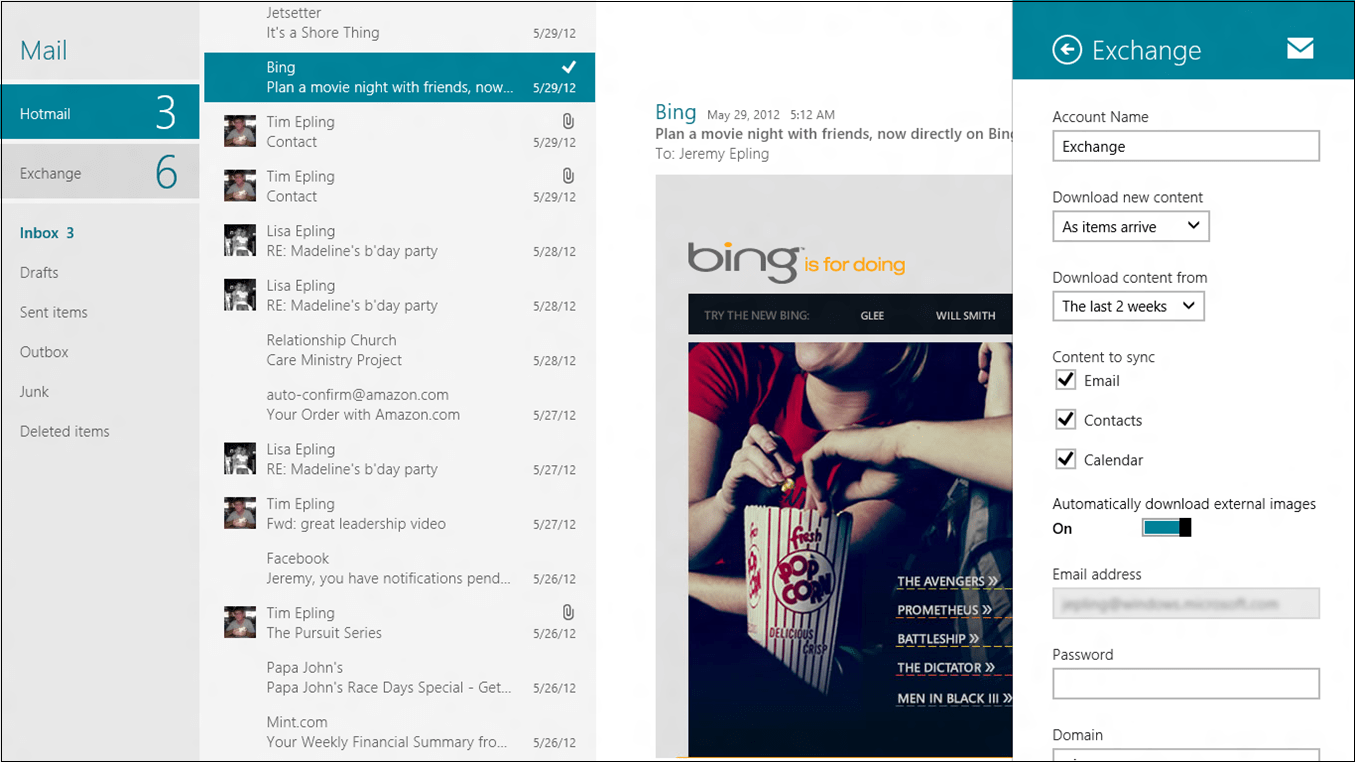Image resolution: width=1355 pixels, height=762 pixels.
Task: Click BATTLESHIP link in Bing email
Action: tap(938, 639)
